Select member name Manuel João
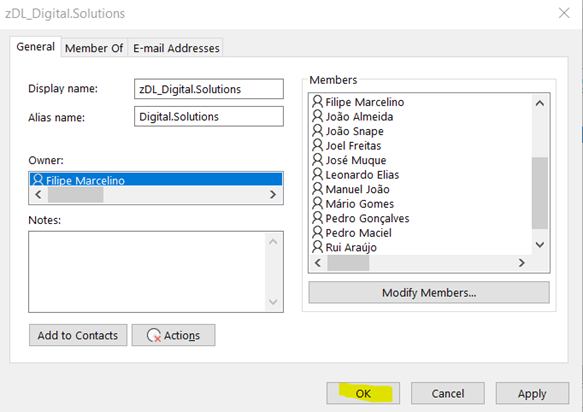 tap(357, 189)
